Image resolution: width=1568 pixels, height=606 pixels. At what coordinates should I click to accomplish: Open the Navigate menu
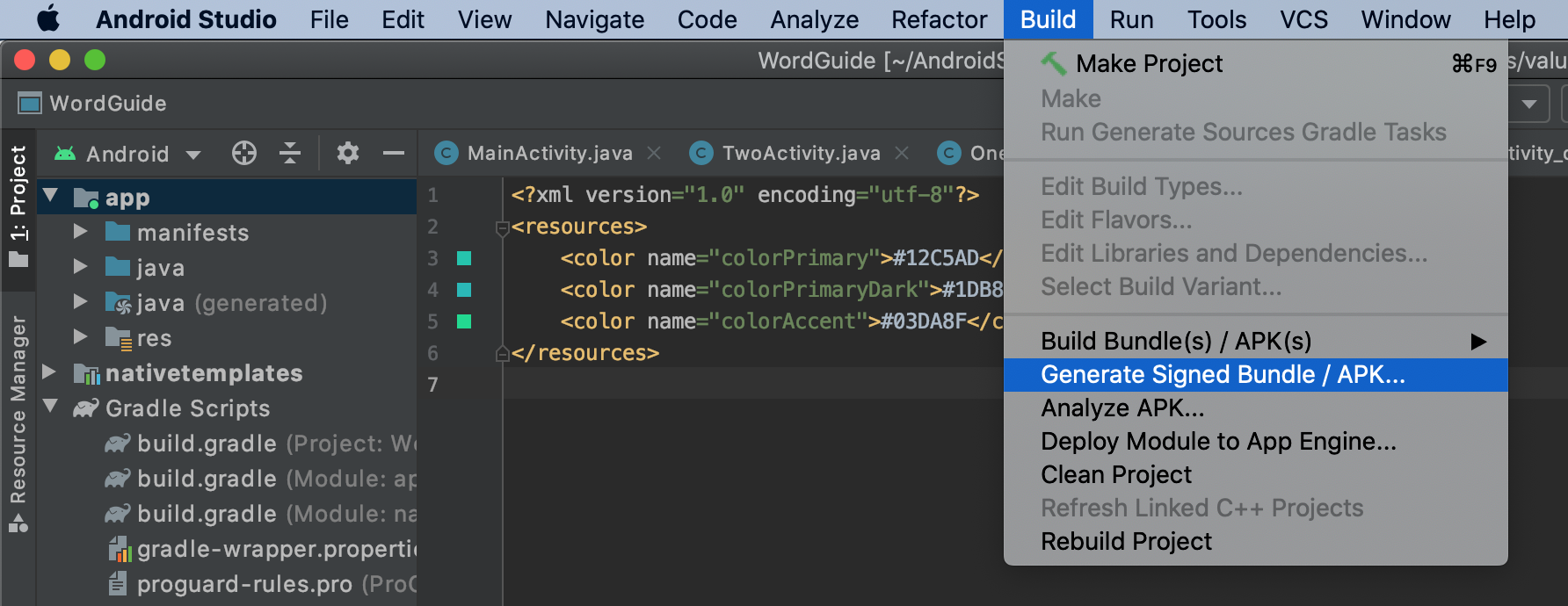tap(594, 19)
